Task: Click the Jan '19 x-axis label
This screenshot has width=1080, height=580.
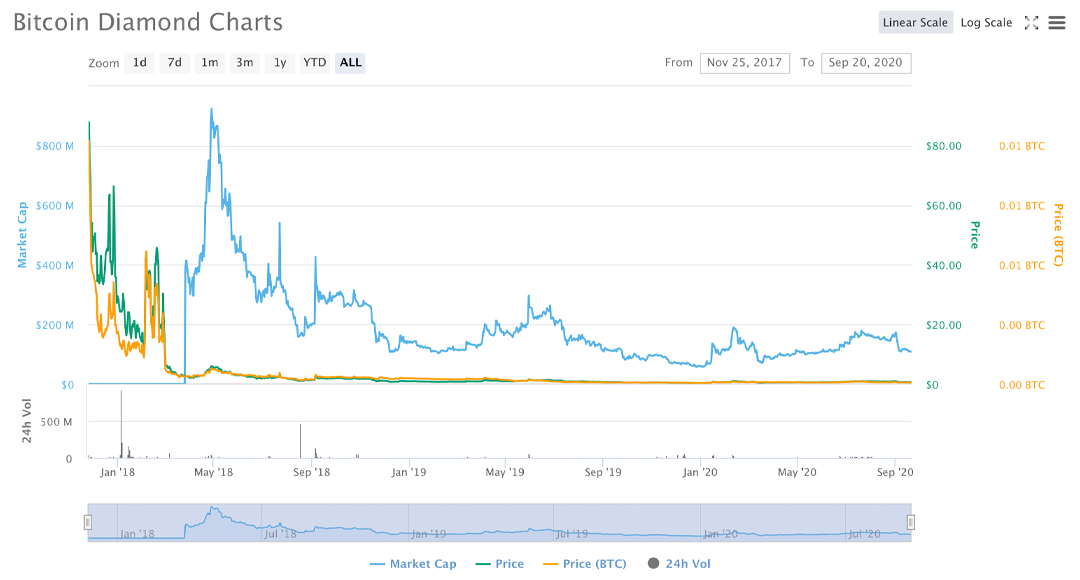Action: (x=408, y=473)
